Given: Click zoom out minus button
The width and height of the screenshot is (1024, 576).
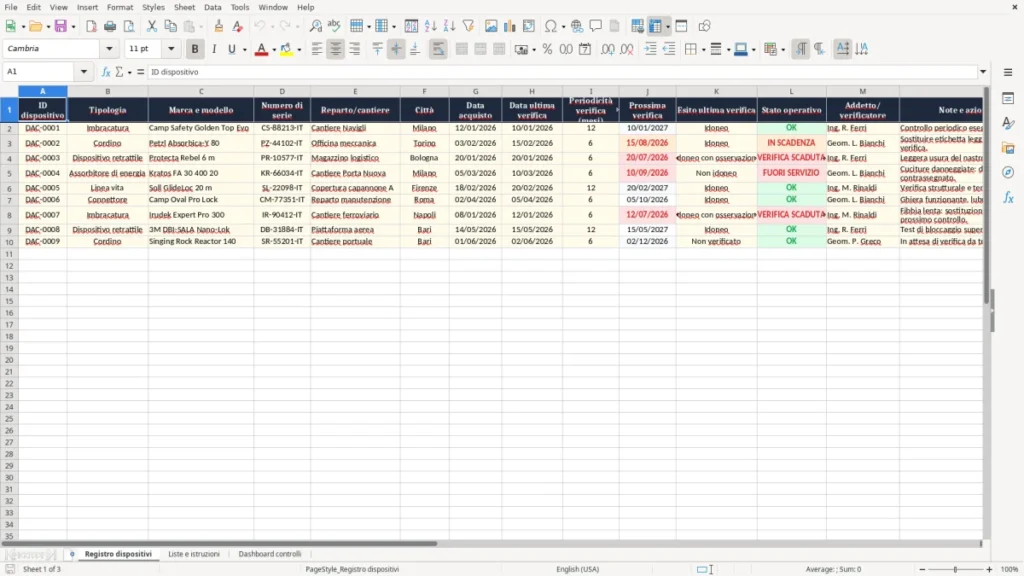Looking at the screenshot, I should [922, 569].
